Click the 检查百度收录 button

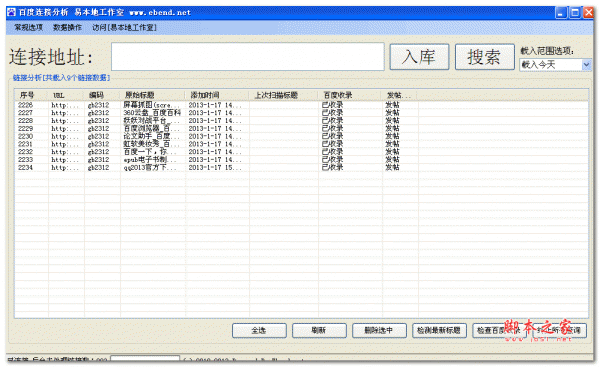tap(499, 330)
